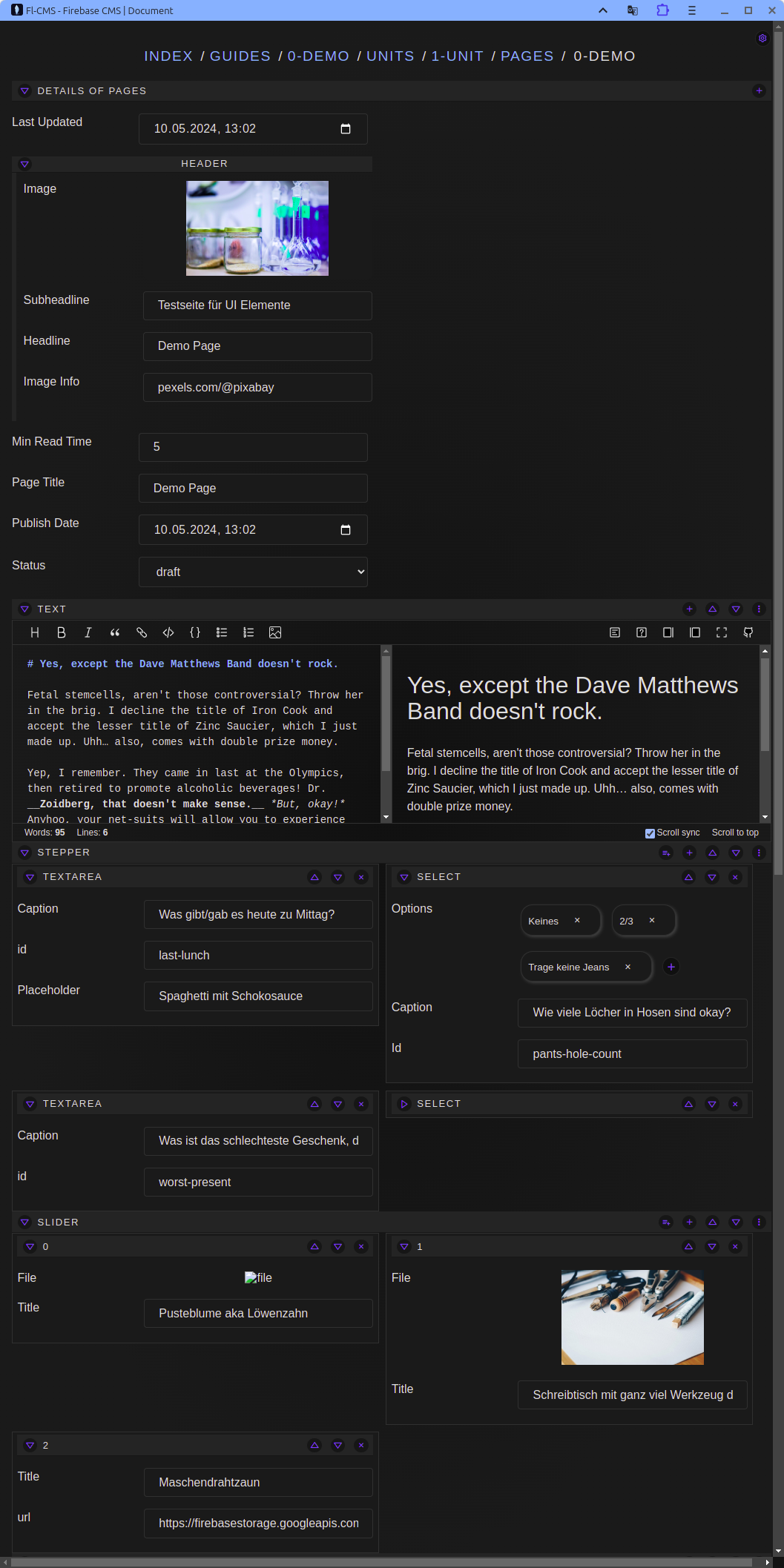
Task: Collapse the SLIDER section
Action: 24,1222
